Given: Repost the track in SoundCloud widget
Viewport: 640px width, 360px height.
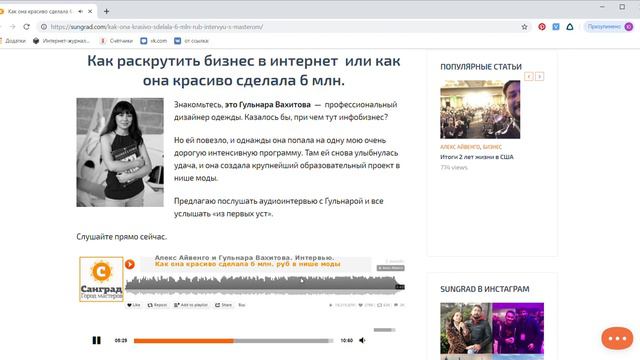Looking at the screenshot, I should (x=157, y=305).
